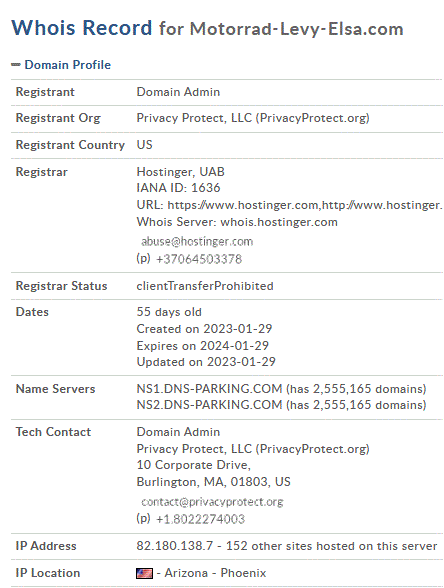Screen dimensions: 444x588
Task: Click the Hostinger, UAB registrar name
Action: [180, 172]
